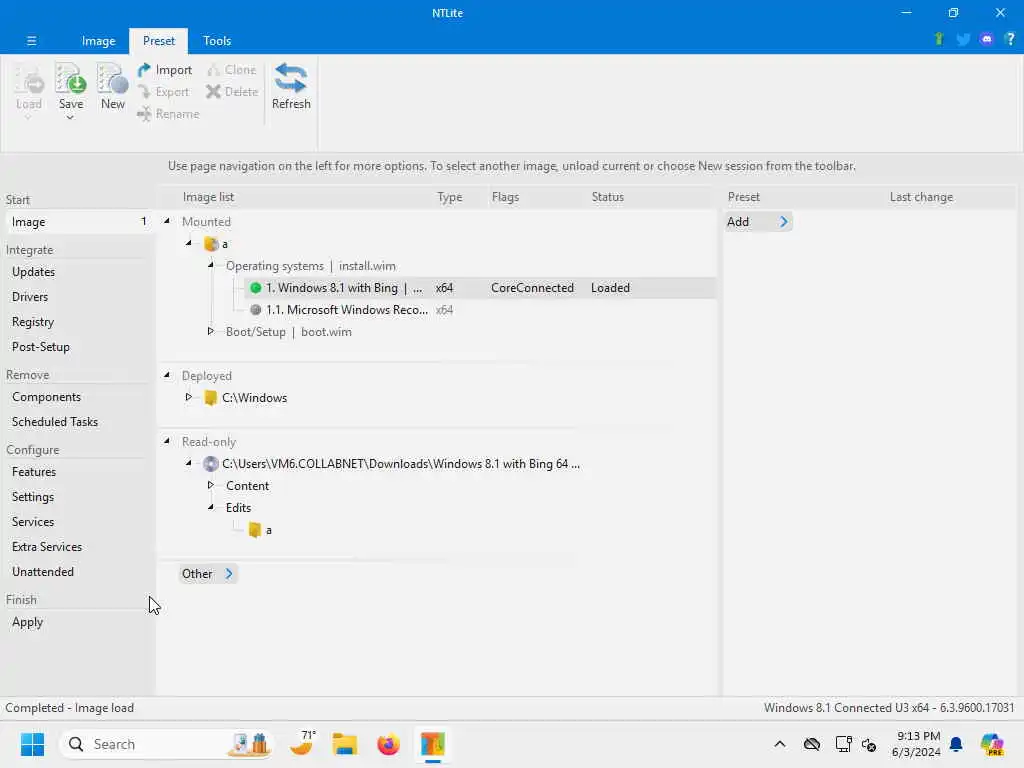Click the blue Help question mark icon
This screenshot has width=1024, height=768.
[1010, 39]
